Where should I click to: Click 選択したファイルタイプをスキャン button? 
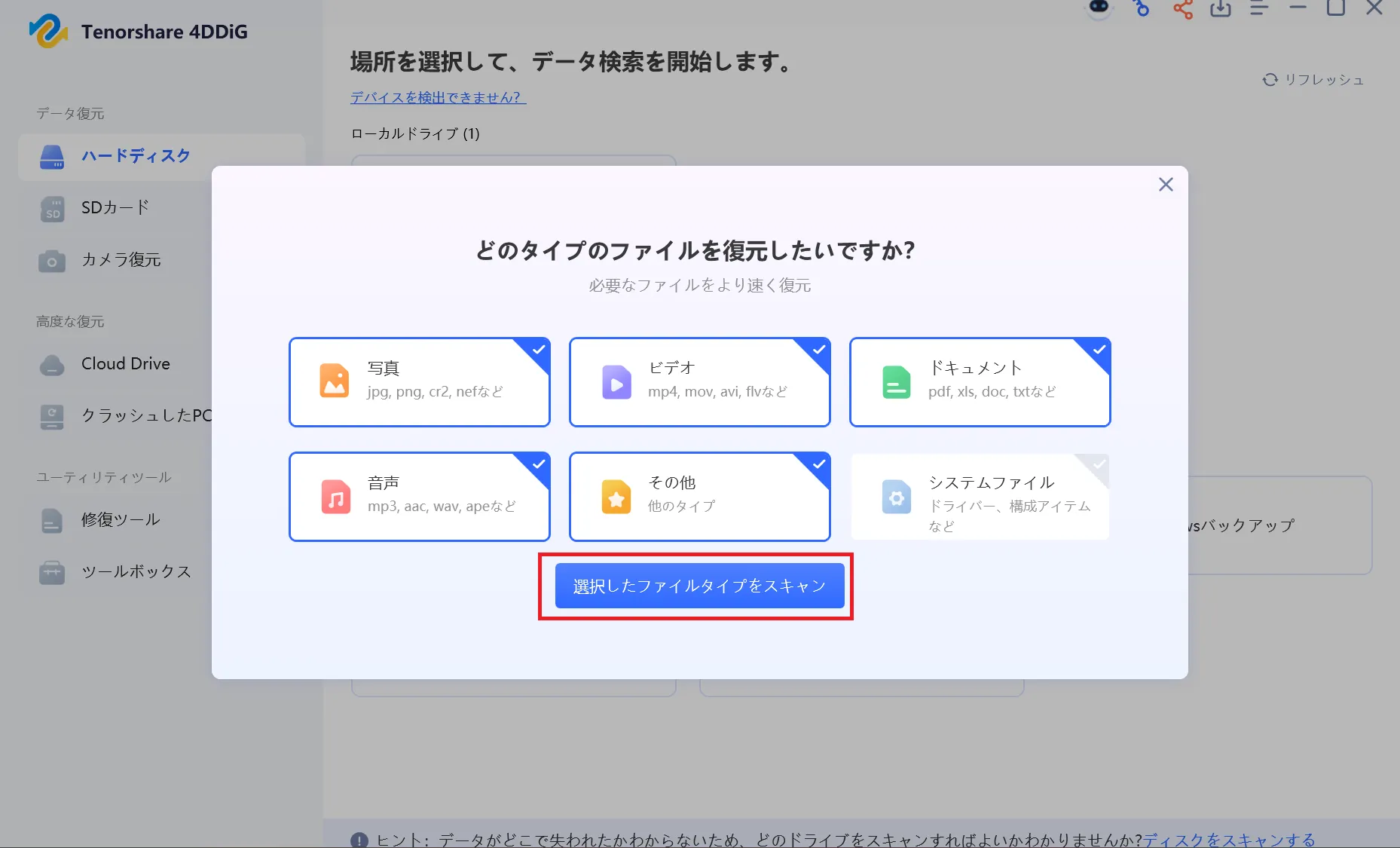698,586
